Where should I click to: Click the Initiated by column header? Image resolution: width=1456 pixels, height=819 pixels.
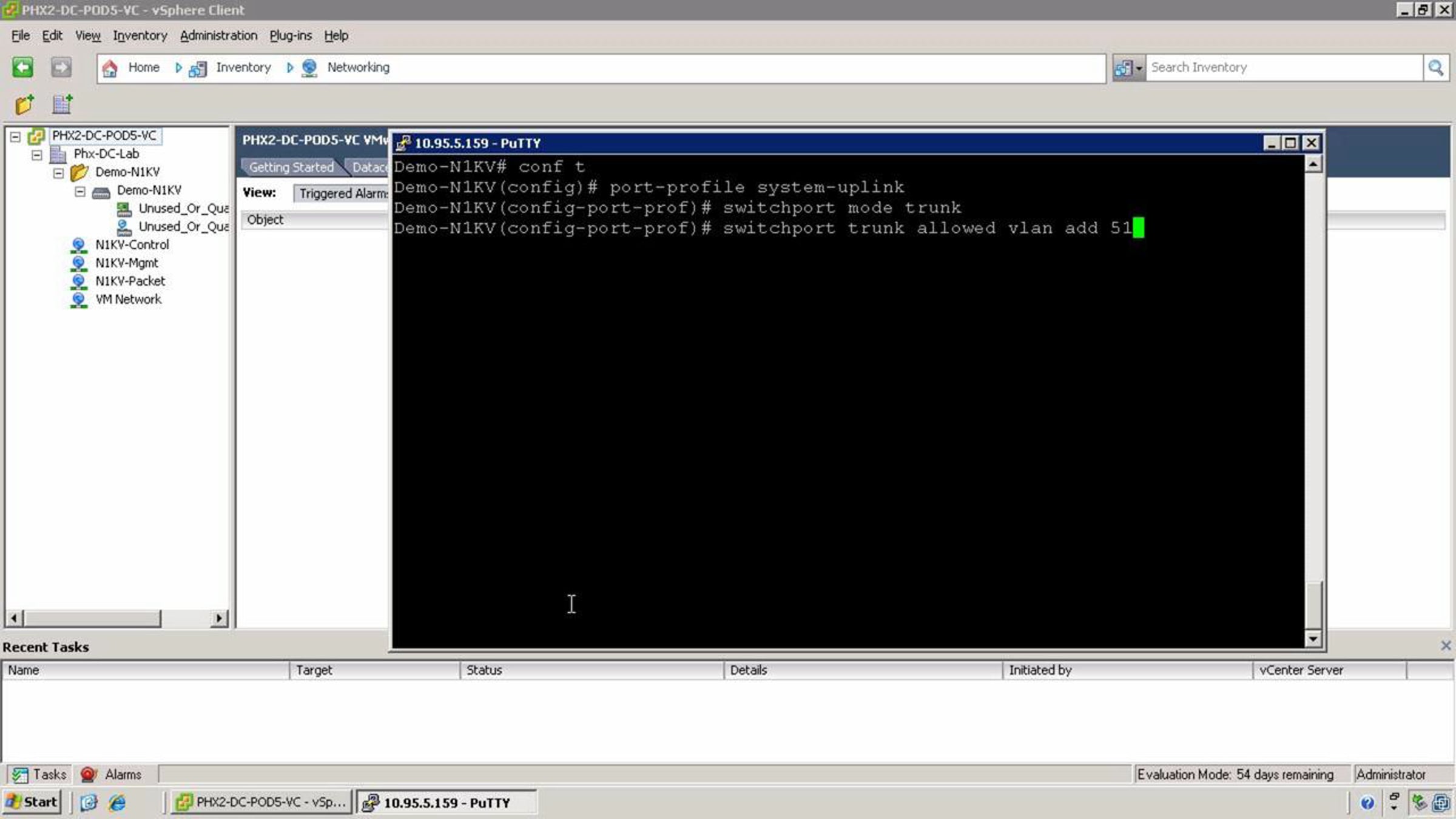1127,670
